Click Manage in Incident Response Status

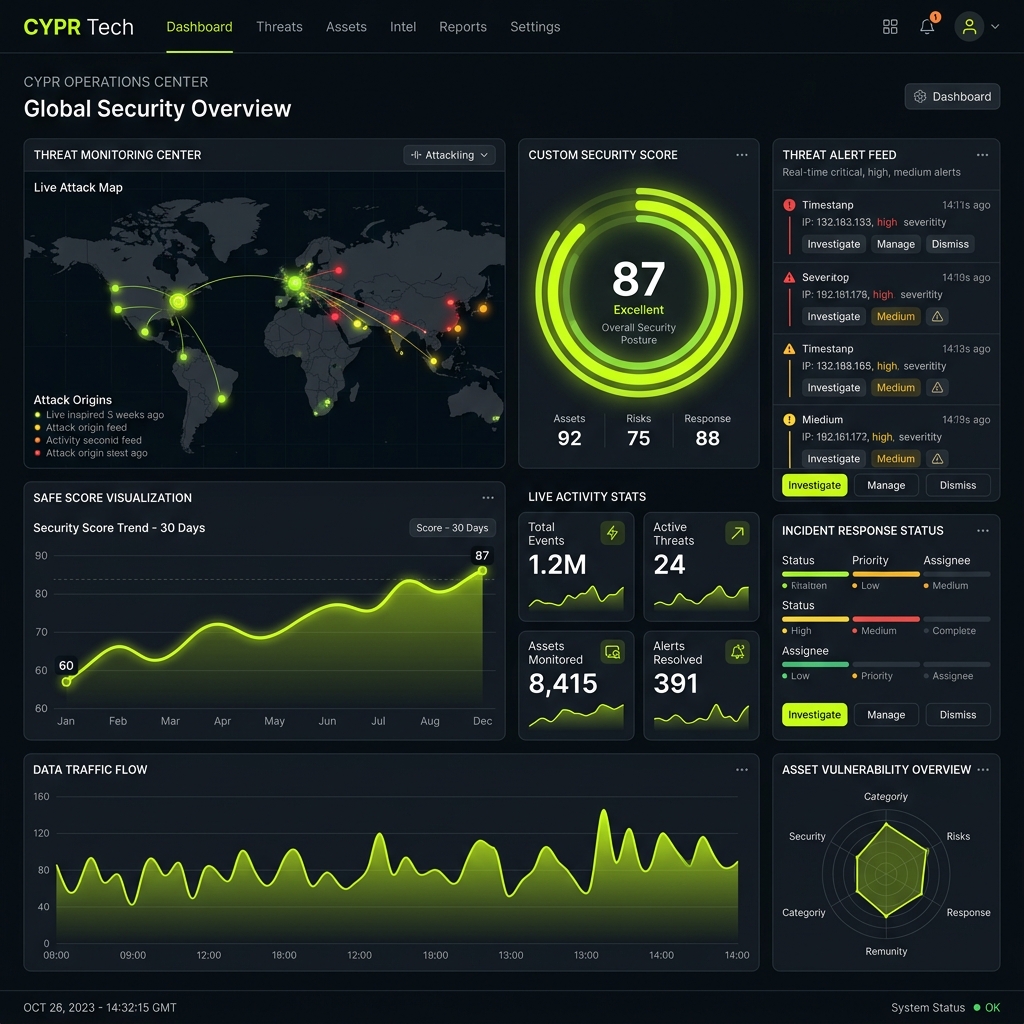(886, 714)
